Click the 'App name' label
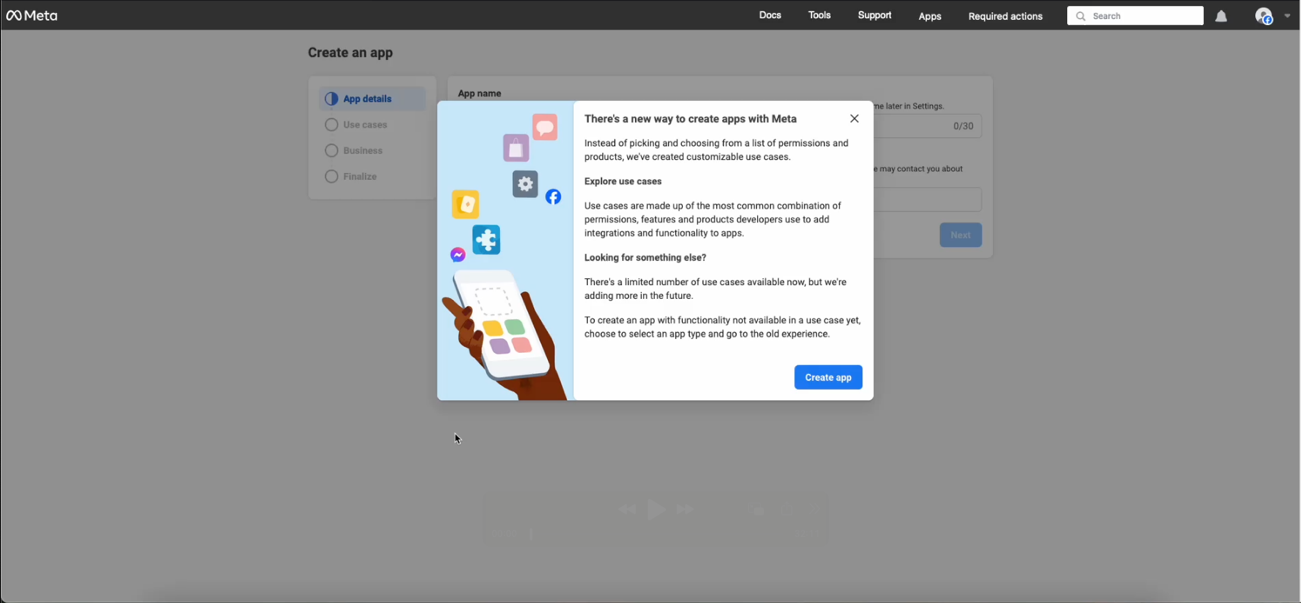This screenshot has height=603, width=1301. coord(479,93)
